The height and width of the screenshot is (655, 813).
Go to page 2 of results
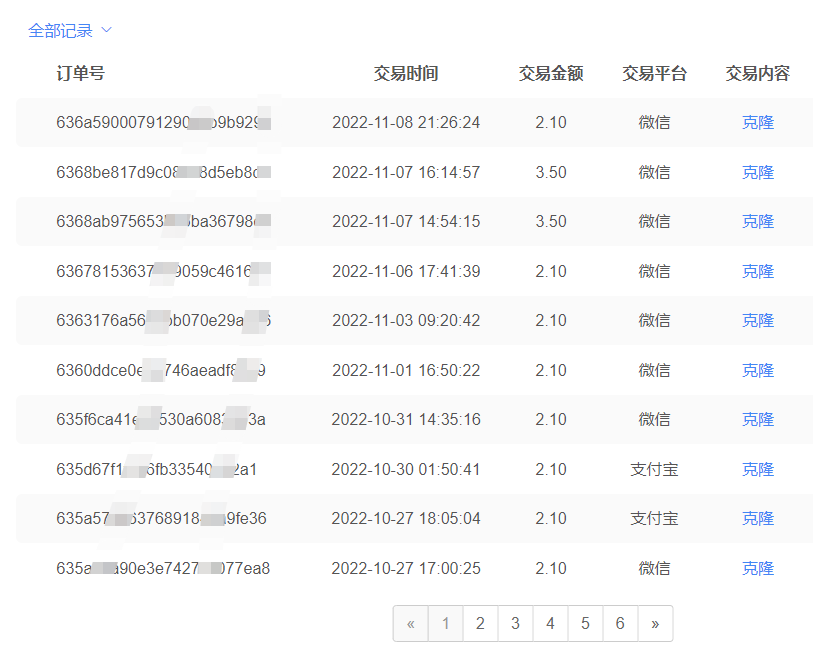(x=480, y=623)
